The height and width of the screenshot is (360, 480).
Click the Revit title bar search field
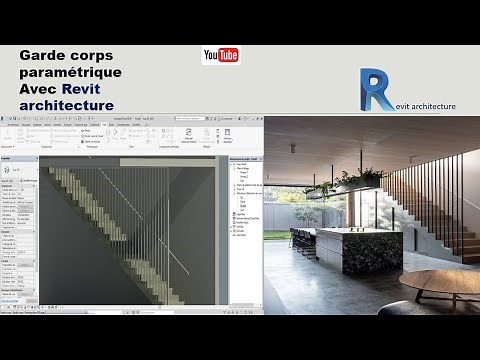[190, 118]
